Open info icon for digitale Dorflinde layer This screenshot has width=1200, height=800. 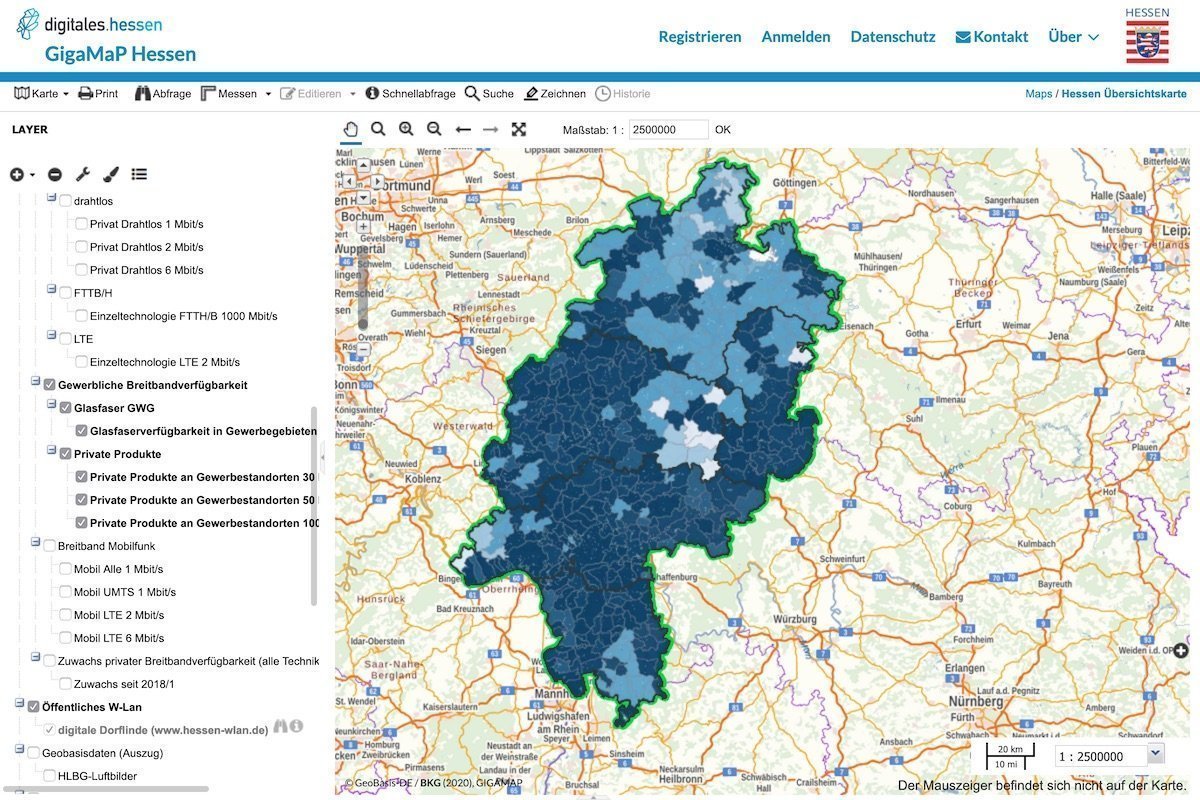pos(297,726)
